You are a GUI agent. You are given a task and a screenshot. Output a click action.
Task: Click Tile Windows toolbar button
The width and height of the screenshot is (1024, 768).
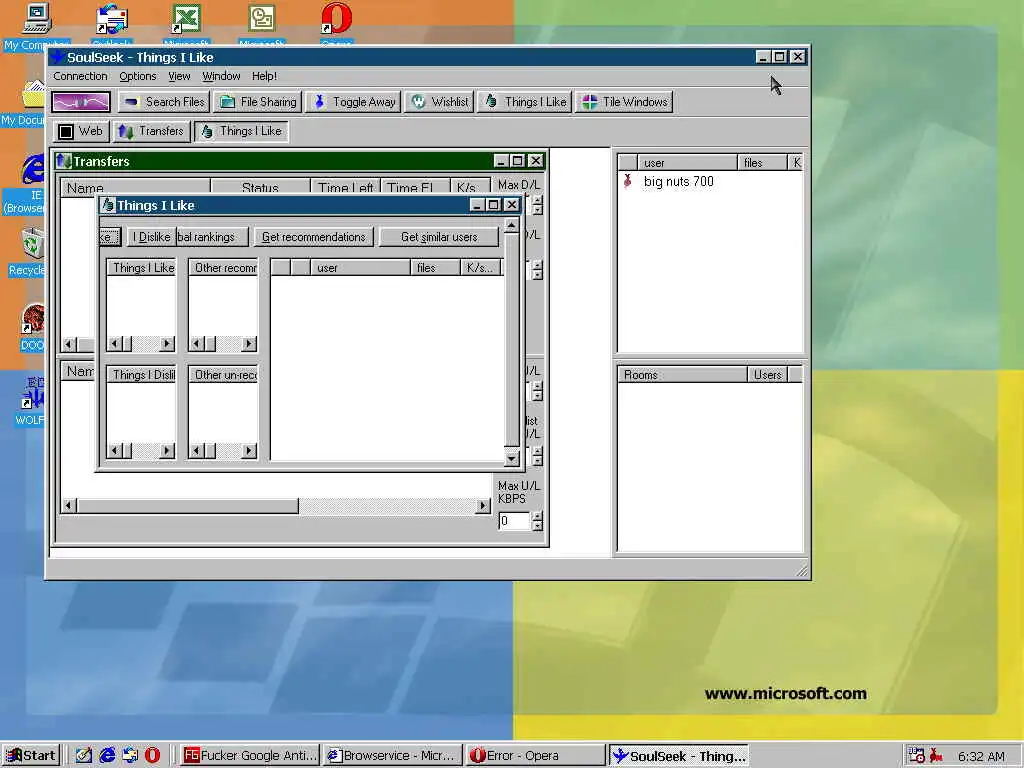624,102
